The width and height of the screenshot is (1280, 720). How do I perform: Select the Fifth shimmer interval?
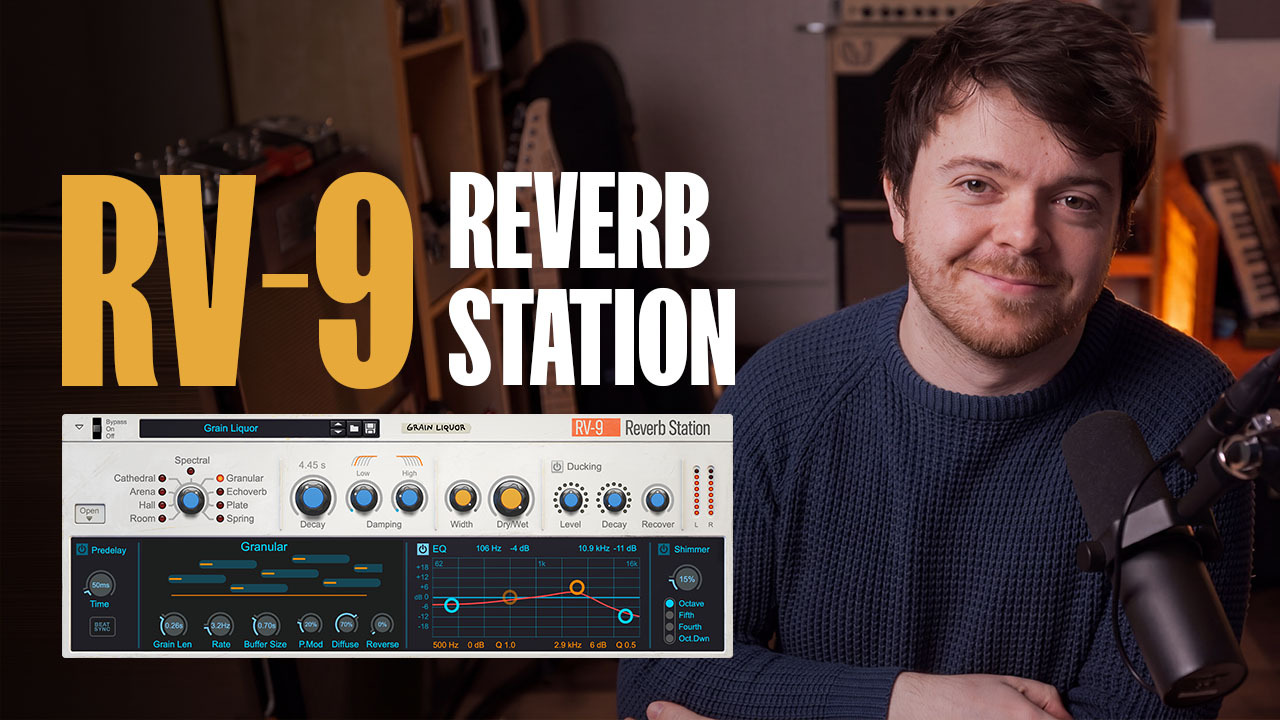pos(670,615)
